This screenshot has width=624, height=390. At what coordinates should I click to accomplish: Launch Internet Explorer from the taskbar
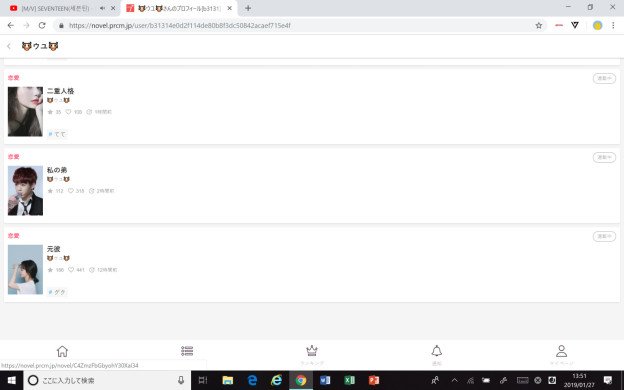277,380
